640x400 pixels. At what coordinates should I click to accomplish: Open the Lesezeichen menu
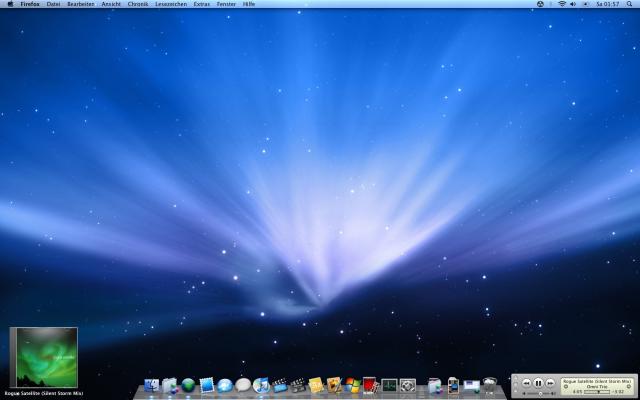[x=171, y=4]
